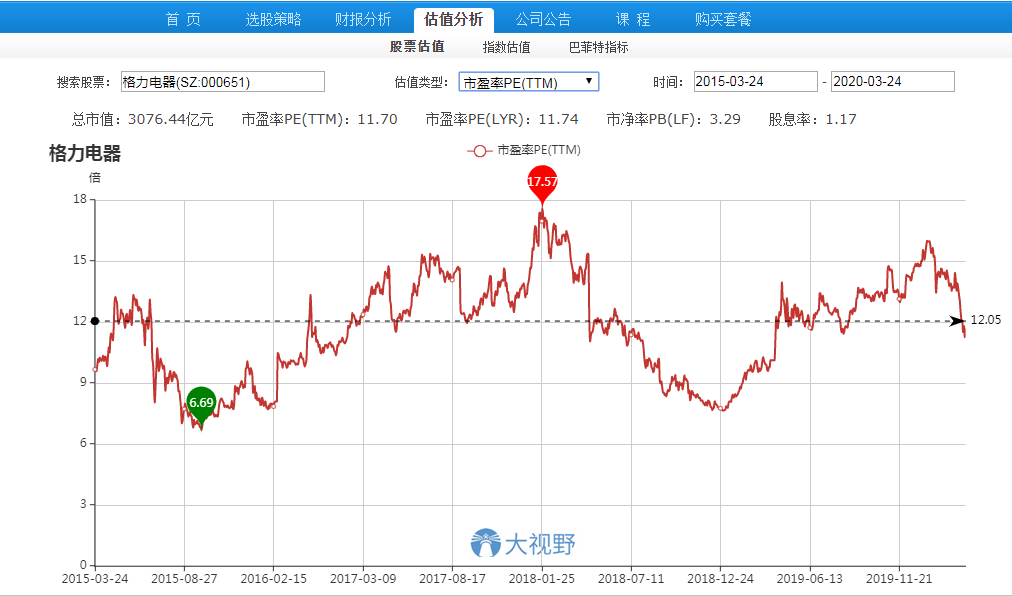Go to the 公司公告 tab
The image size is (1012, 596).
(x=543, y=19)
